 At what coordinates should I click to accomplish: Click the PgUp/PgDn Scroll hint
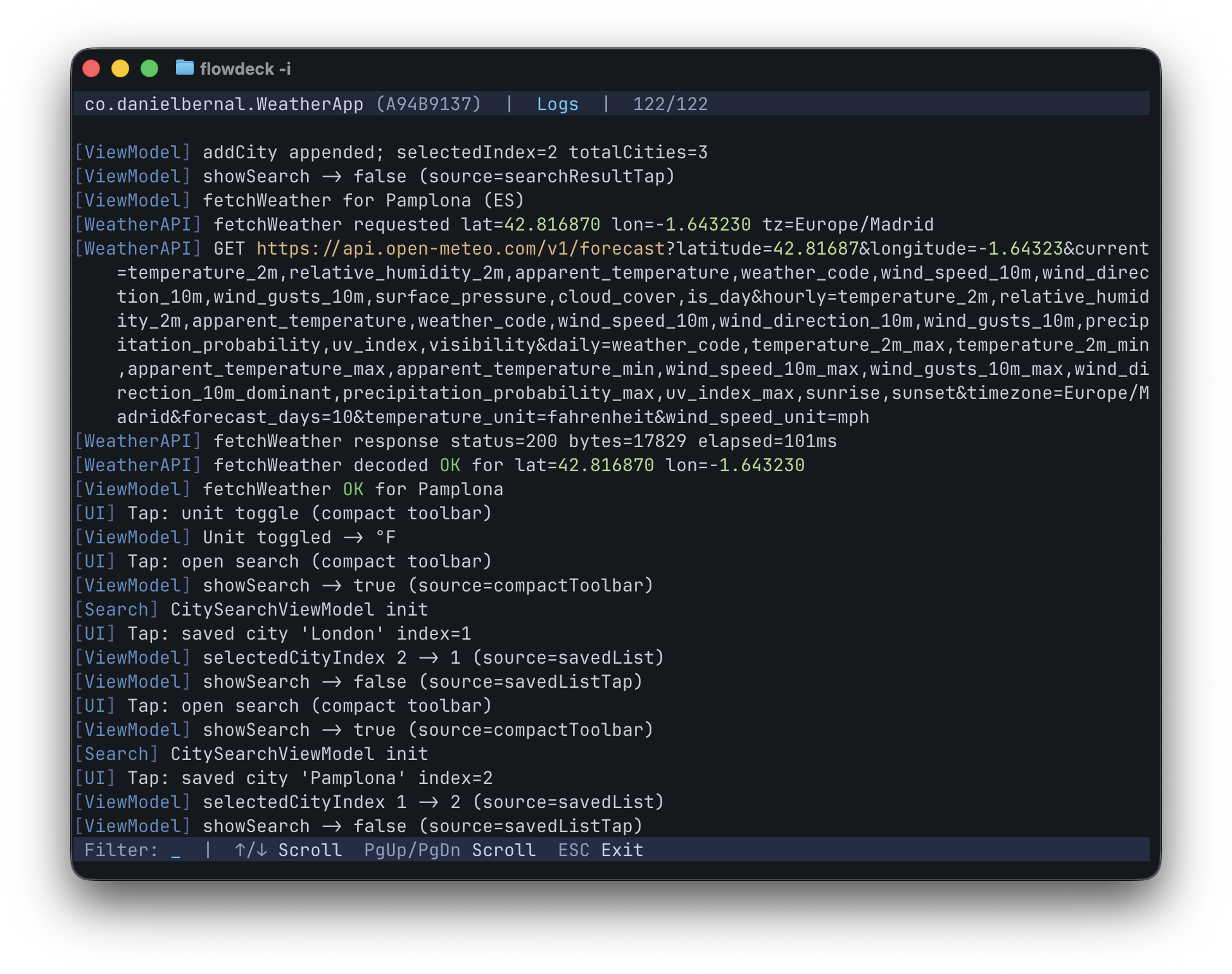(x=449, y=850)
